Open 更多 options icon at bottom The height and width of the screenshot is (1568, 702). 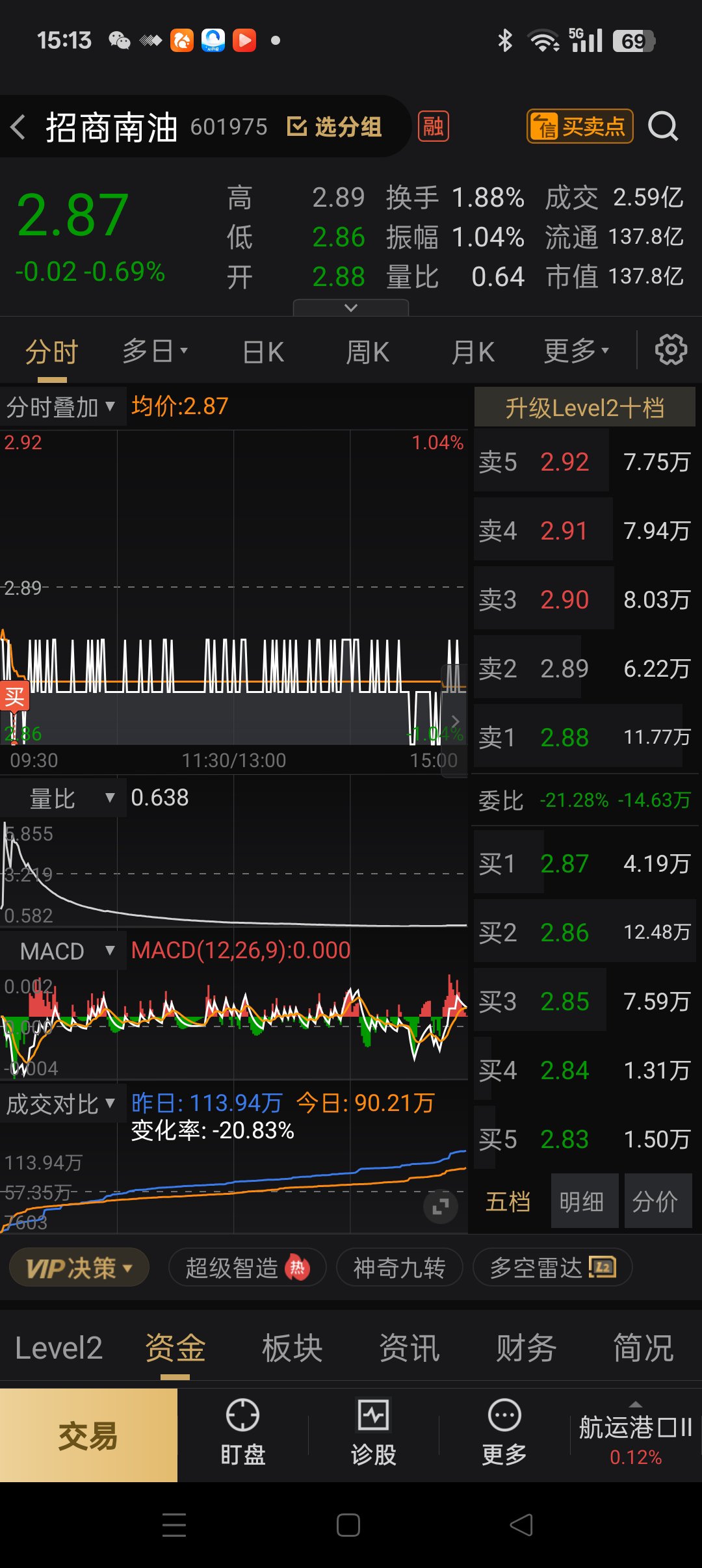[504, 1433]
